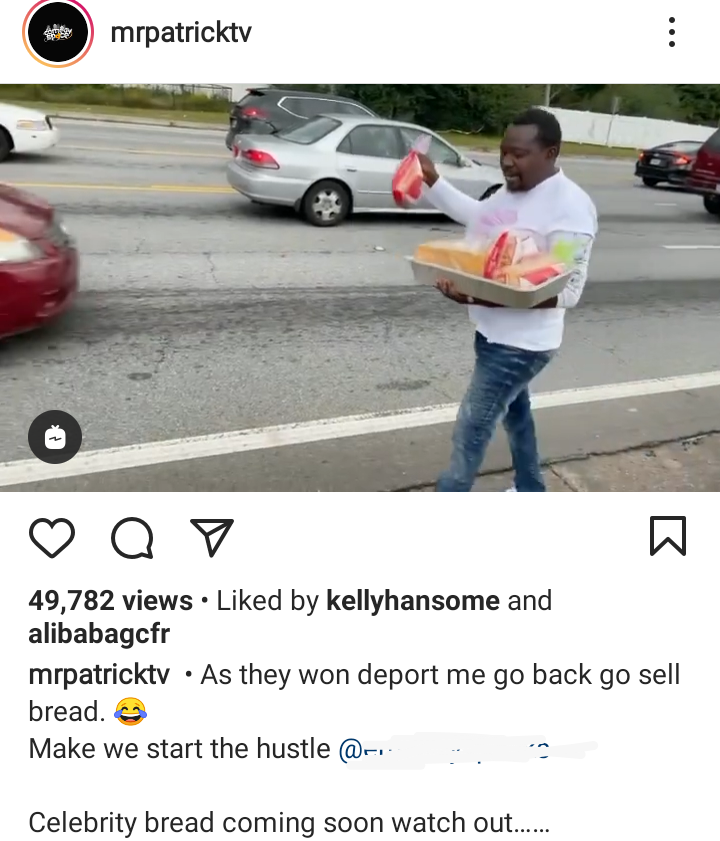Viewport: 720px width, 841px height.
Task: Save the post with the bookmark icon
Action: pyautogui.click(x=668, y=536)
